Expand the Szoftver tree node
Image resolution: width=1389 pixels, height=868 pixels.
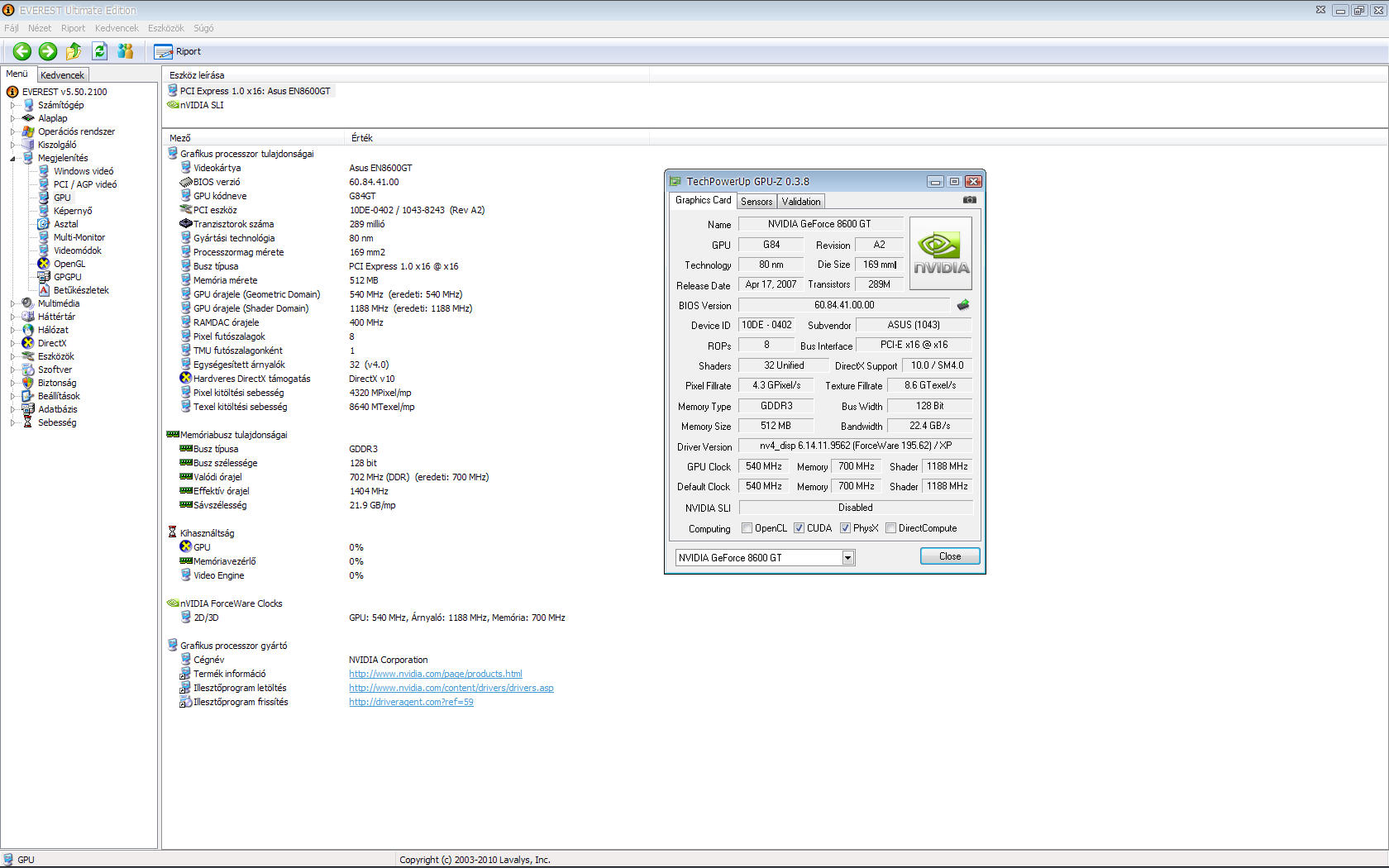tap(12, 370)
